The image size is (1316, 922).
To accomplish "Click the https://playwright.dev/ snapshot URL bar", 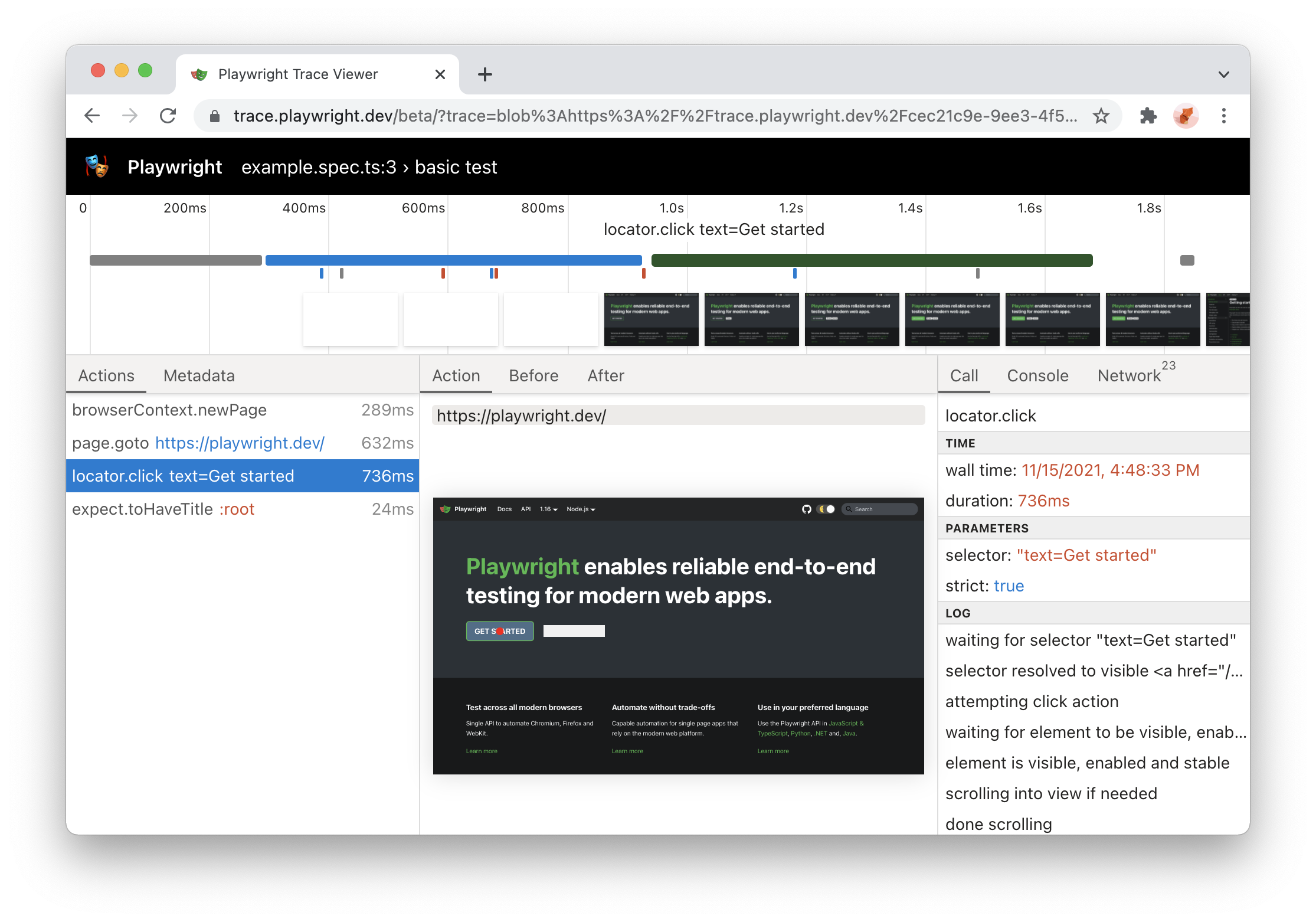I will click(x=679, y=416).
